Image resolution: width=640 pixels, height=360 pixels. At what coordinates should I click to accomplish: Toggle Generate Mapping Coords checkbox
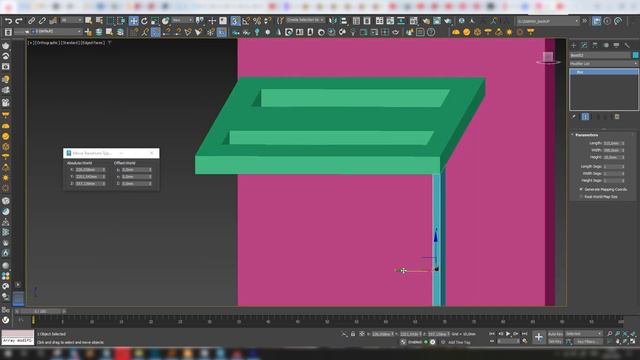[581, 189]
